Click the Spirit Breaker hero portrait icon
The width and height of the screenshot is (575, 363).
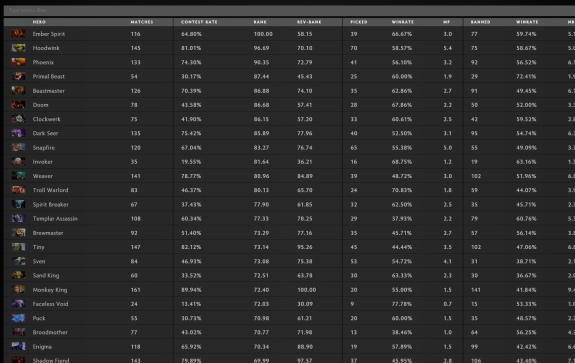[x=18, y=204]
